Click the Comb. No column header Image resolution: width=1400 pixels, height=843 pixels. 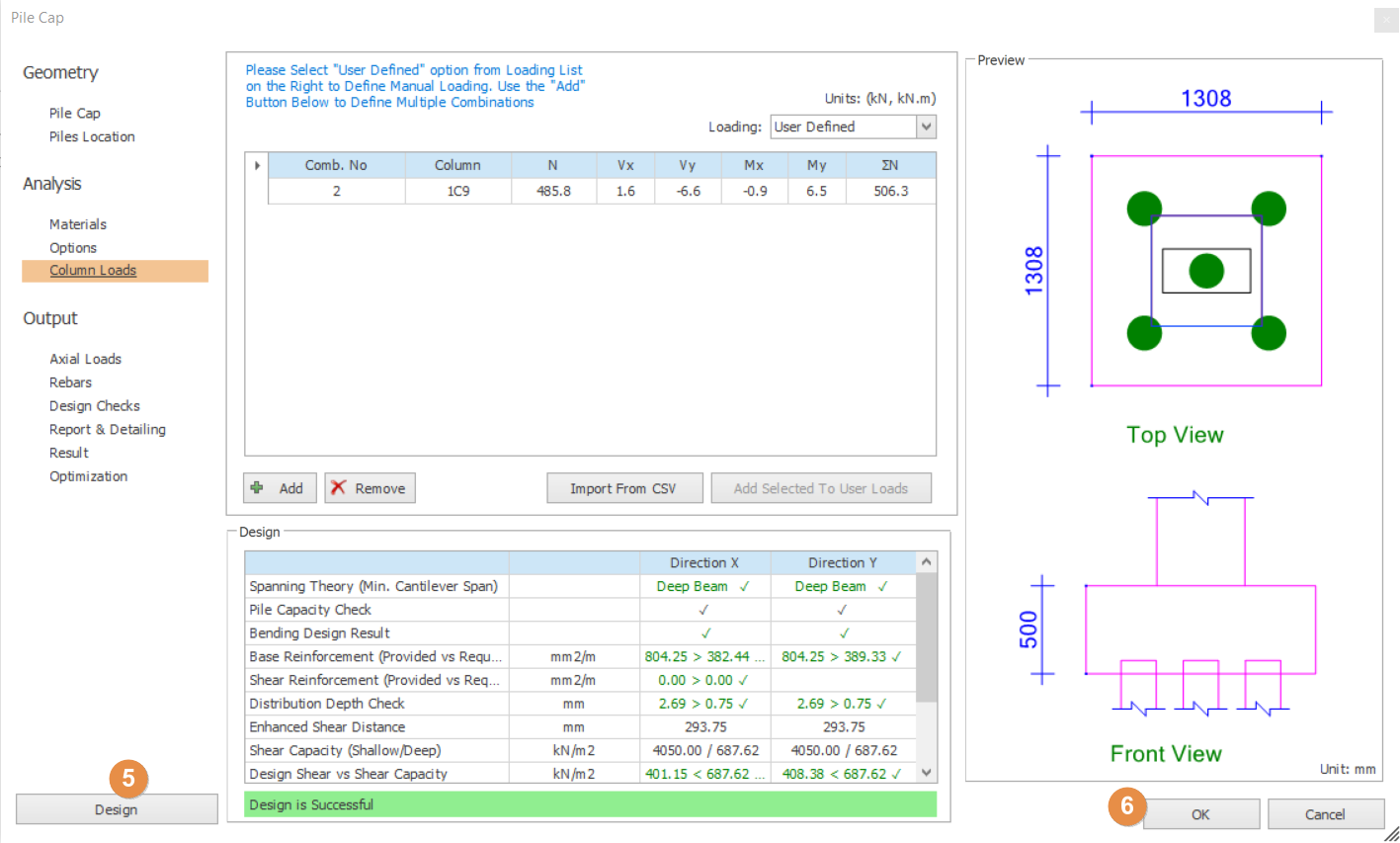tap(336, 165)
